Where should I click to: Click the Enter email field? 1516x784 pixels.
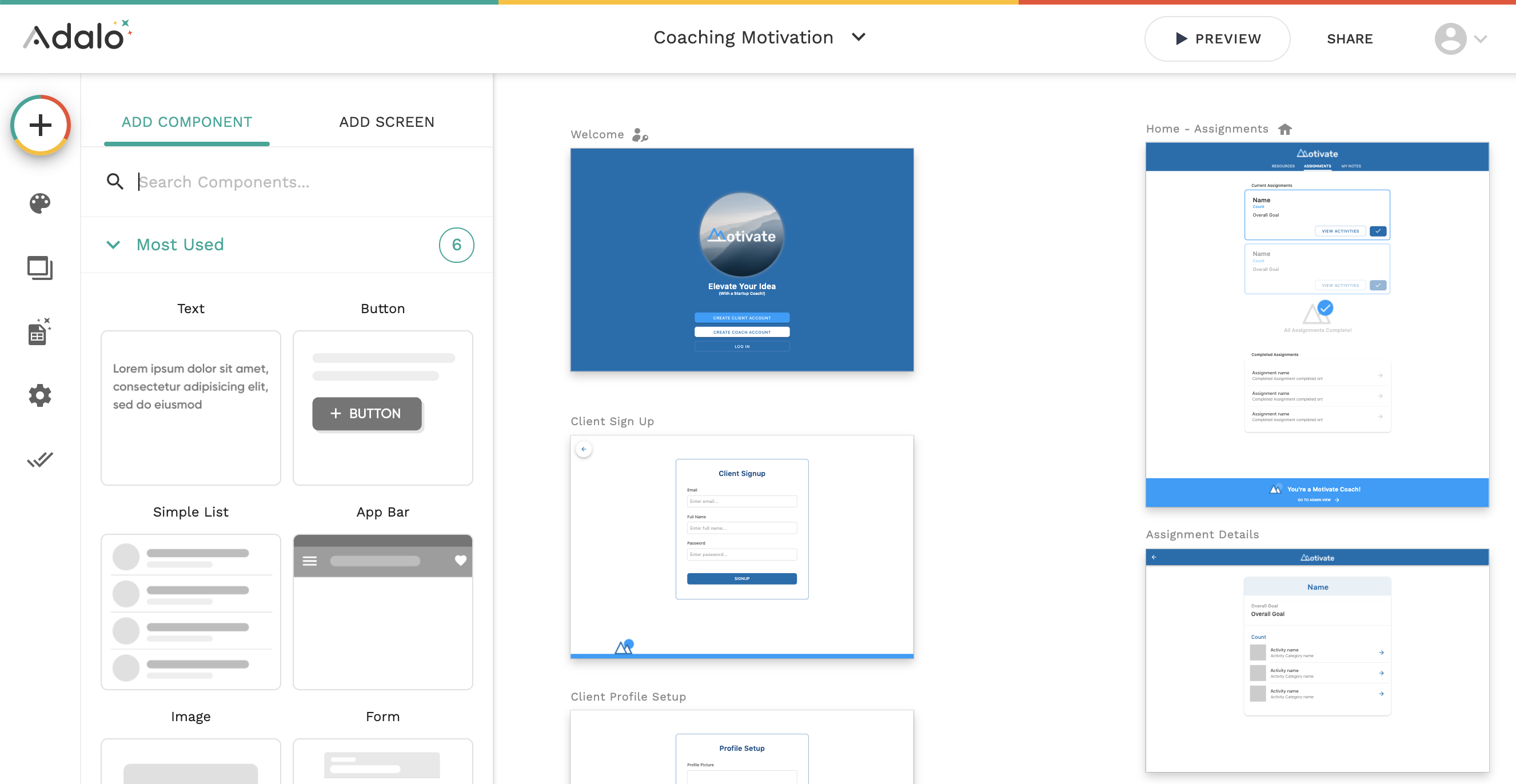pyautogui.click(x=741, y=501)
